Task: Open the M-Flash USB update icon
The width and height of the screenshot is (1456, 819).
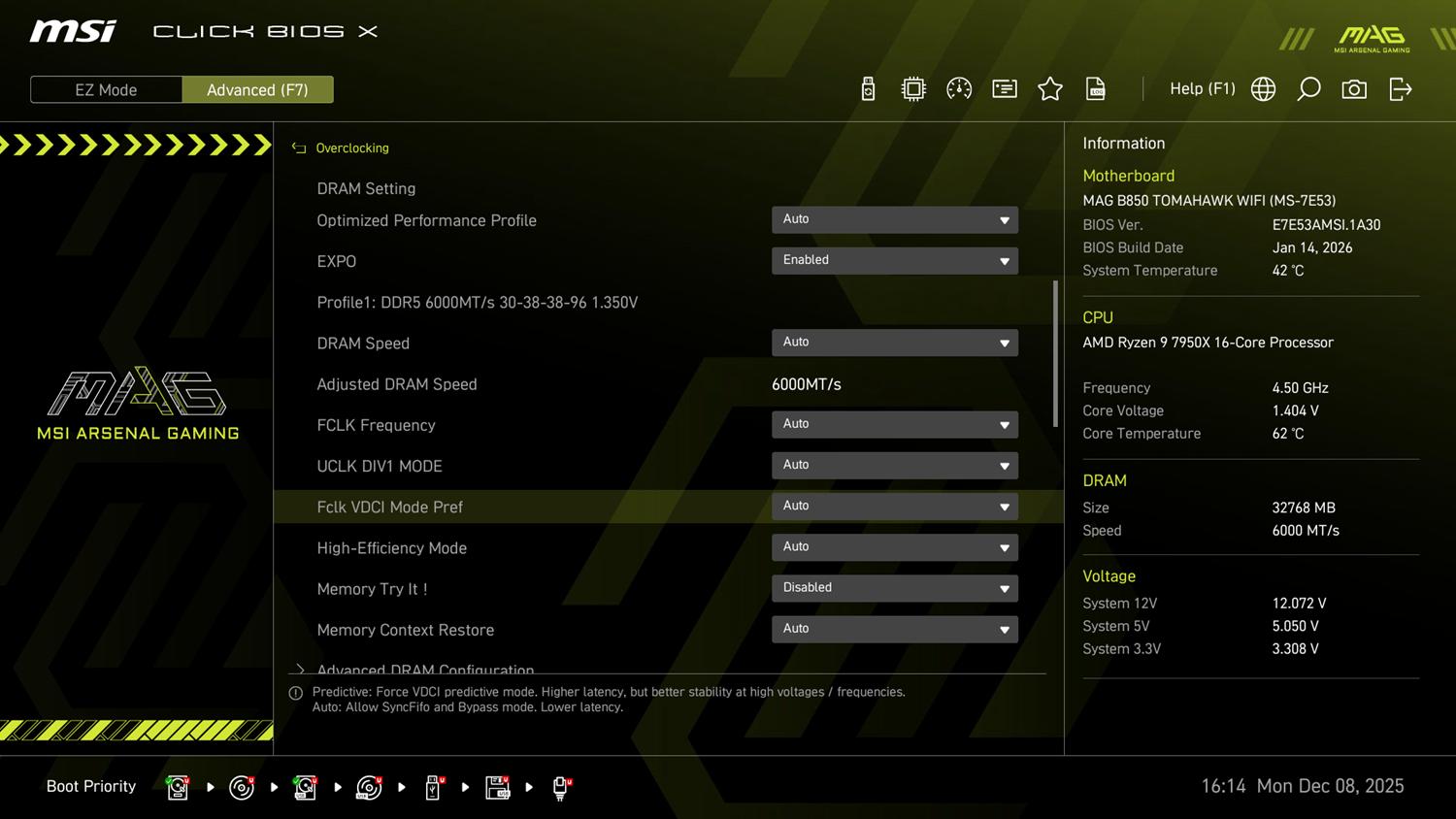Action: tap(868, 89)
